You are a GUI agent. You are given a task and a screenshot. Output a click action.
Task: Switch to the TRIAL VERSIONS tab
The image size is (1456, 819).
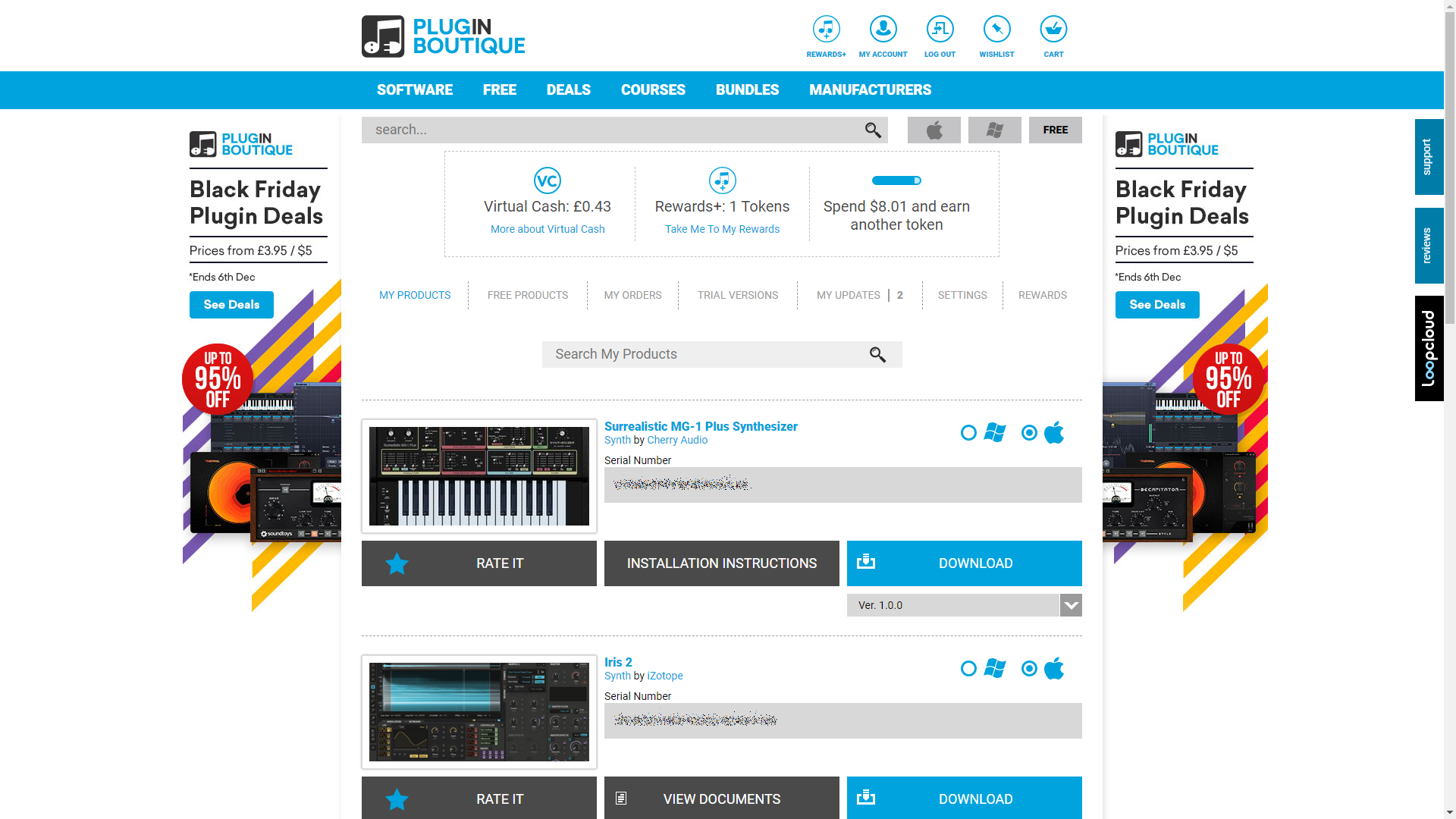point(738,295)
